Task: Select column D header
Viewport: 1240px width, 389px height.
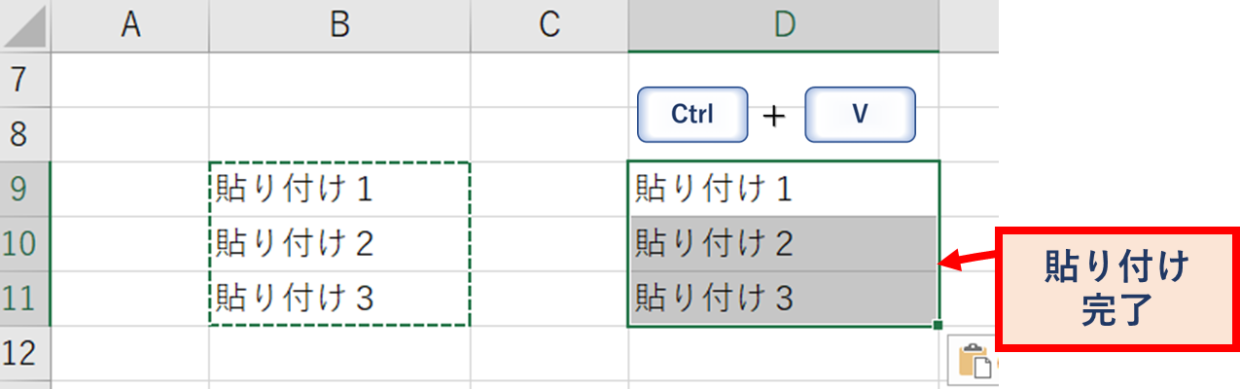Action: tap(783, 26)
